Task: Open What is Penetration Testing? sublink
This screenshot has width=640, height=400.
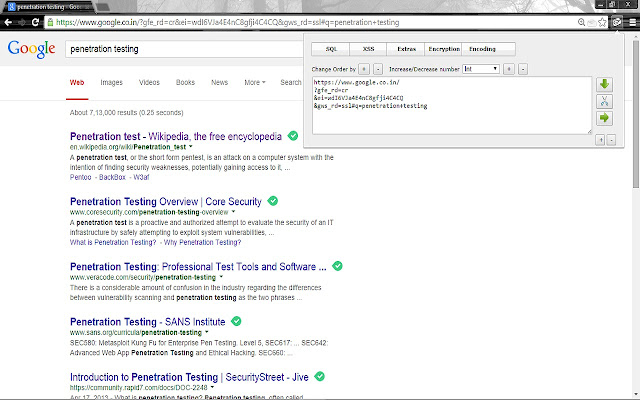Action: click(x=113, y=242)
